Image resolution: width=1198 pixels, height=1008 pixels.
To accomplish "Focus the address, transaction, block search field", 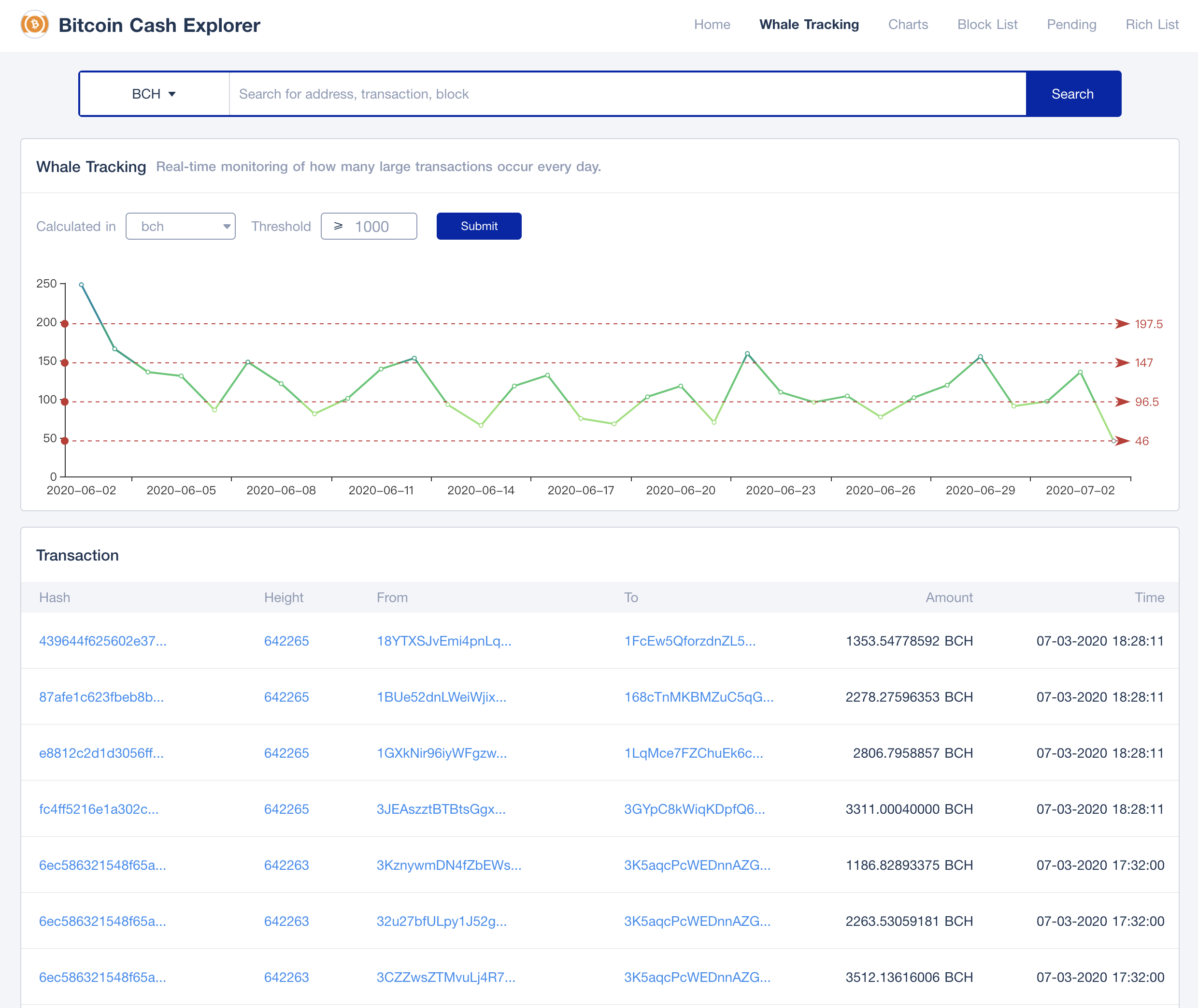I will coord(628,94).
